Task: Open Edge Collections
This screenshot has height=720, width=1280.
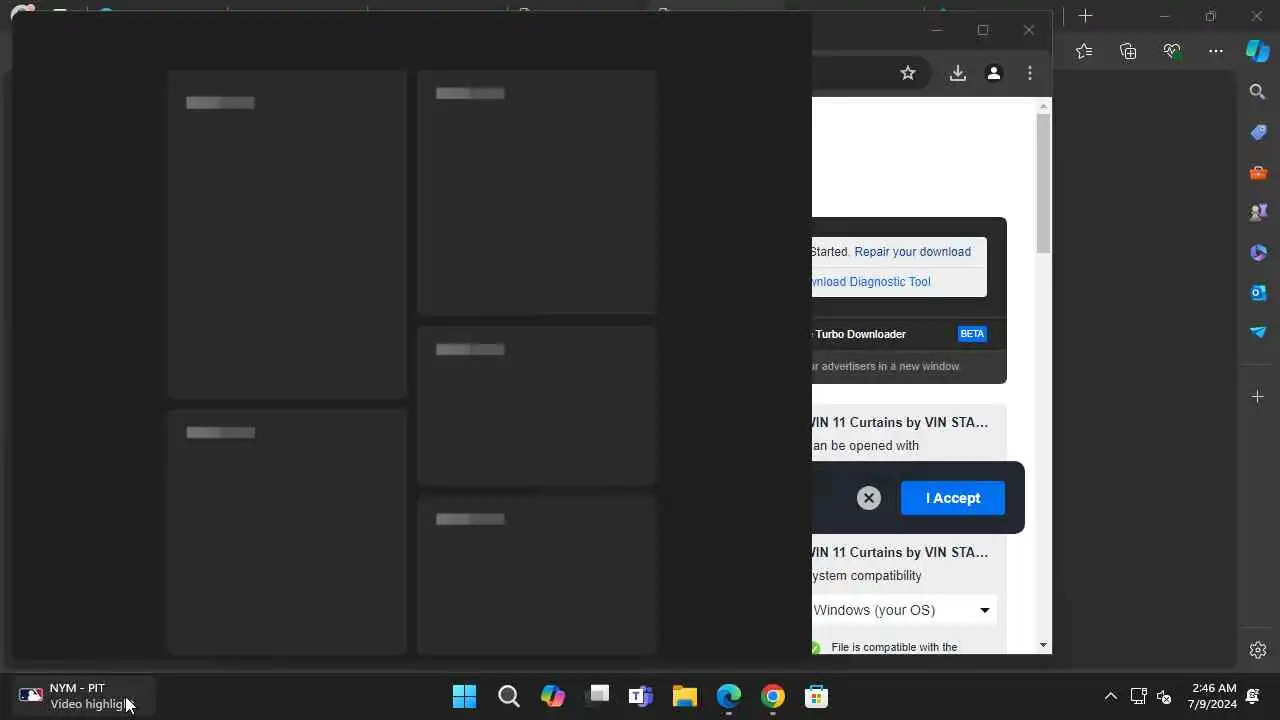Action: click(1128, 51)
